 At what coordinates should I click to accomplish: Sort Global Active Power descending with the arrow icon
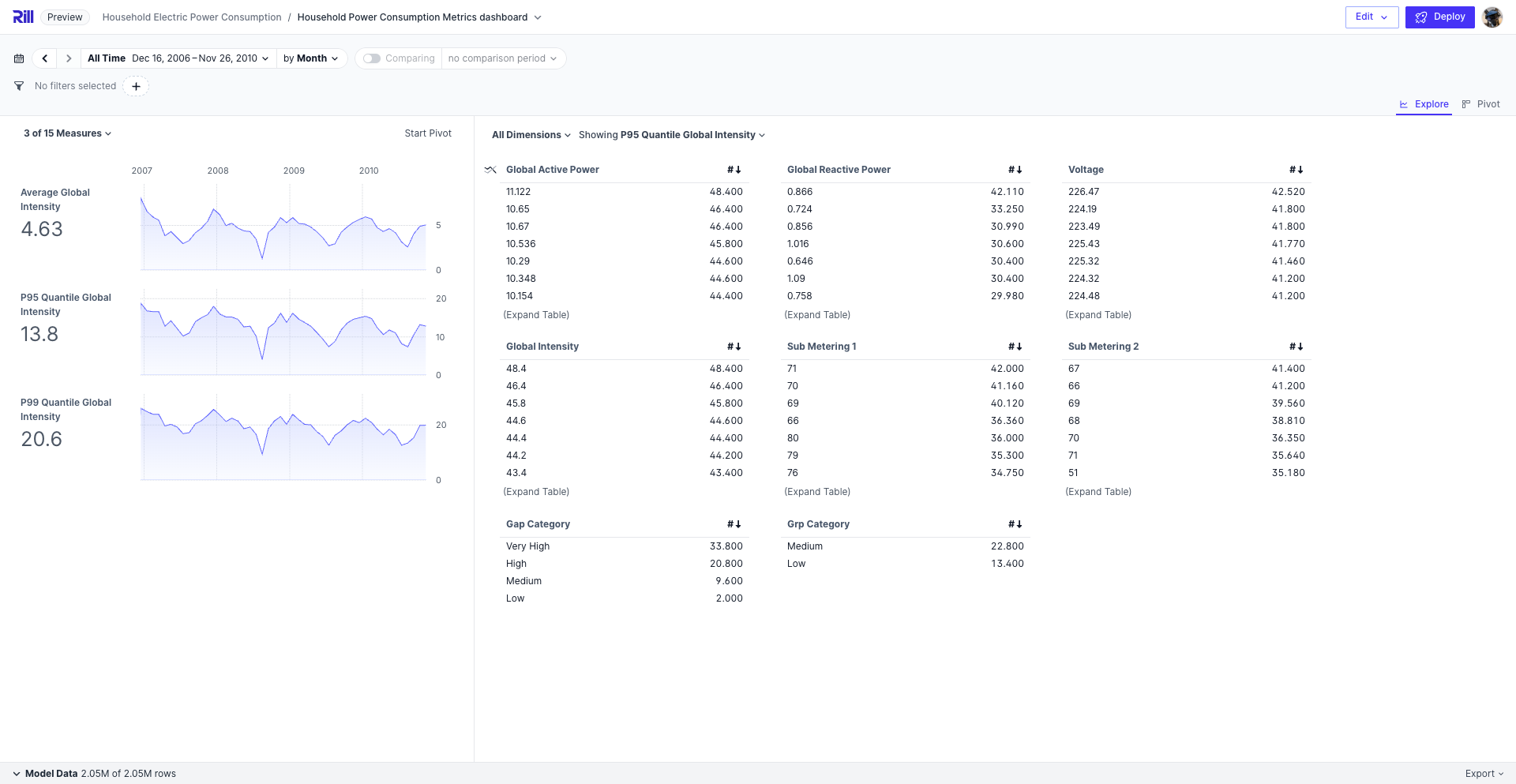pyautogui.click(x=735, y=169)
